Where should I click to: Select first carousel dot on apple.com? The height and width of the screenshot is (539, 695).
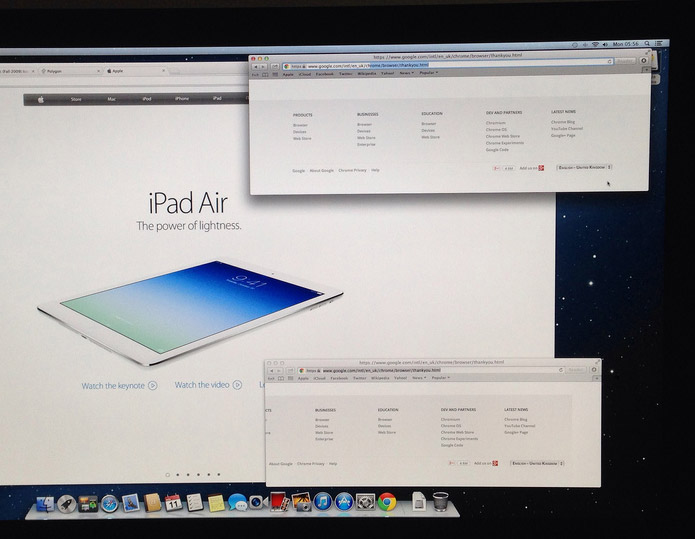click(168, 475)
